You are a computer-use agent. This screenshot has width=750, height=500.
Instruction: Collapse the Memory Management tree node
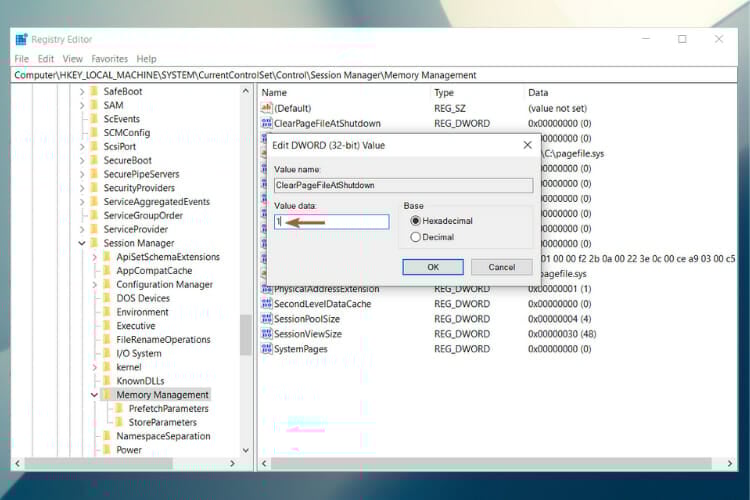[x=94, y=395]
